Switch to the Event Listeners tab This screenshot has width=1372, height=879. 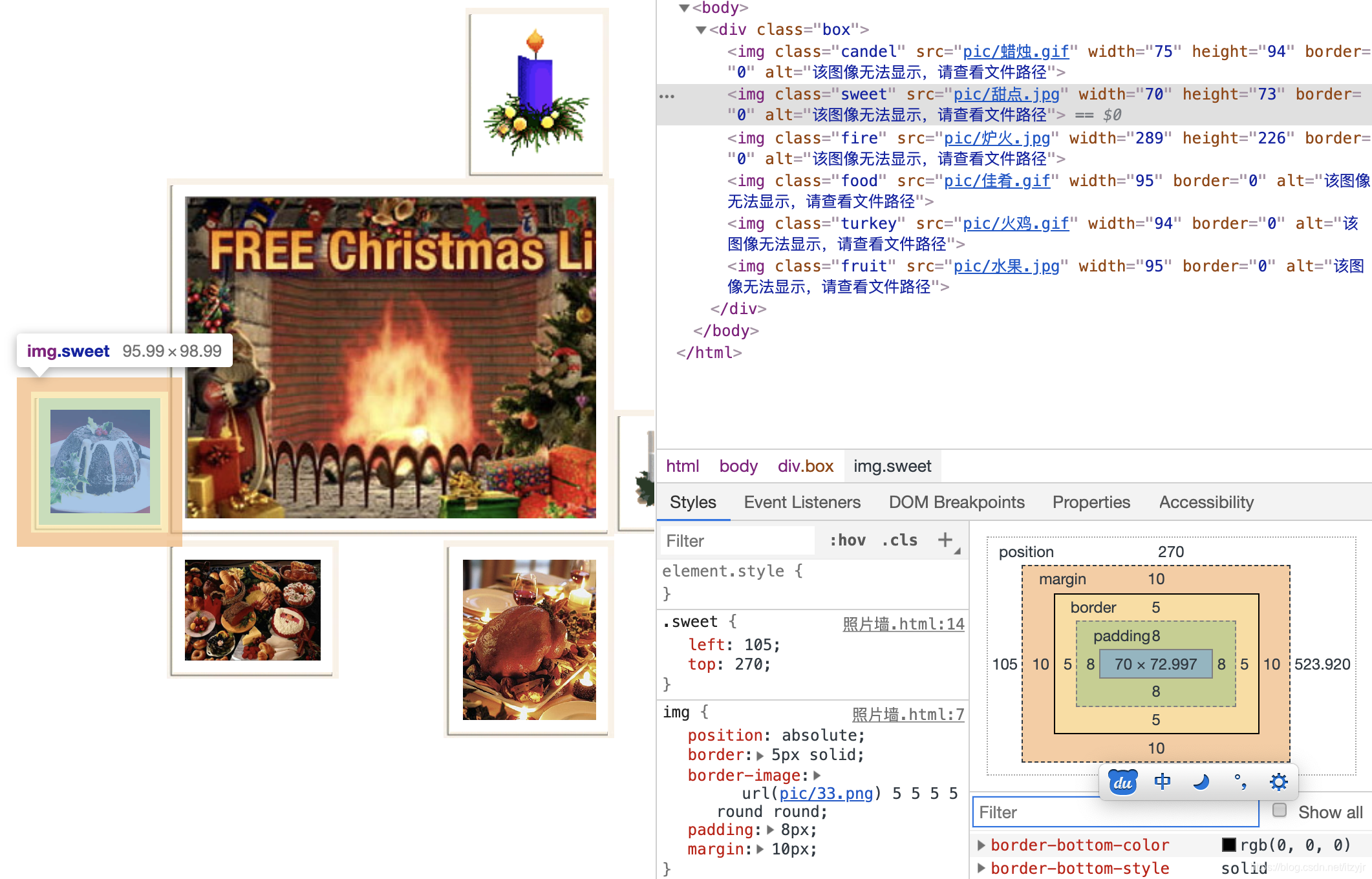coord(802,502)
